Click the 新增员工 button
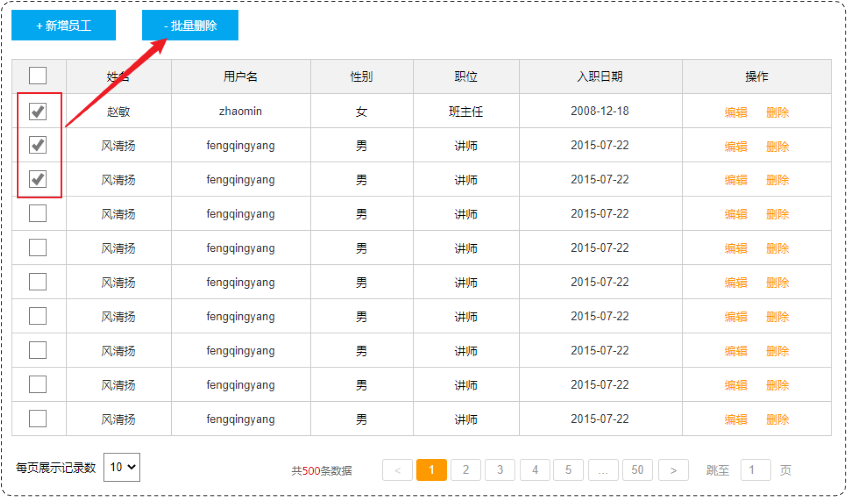The image size is (847, 497). click(63, 25)
